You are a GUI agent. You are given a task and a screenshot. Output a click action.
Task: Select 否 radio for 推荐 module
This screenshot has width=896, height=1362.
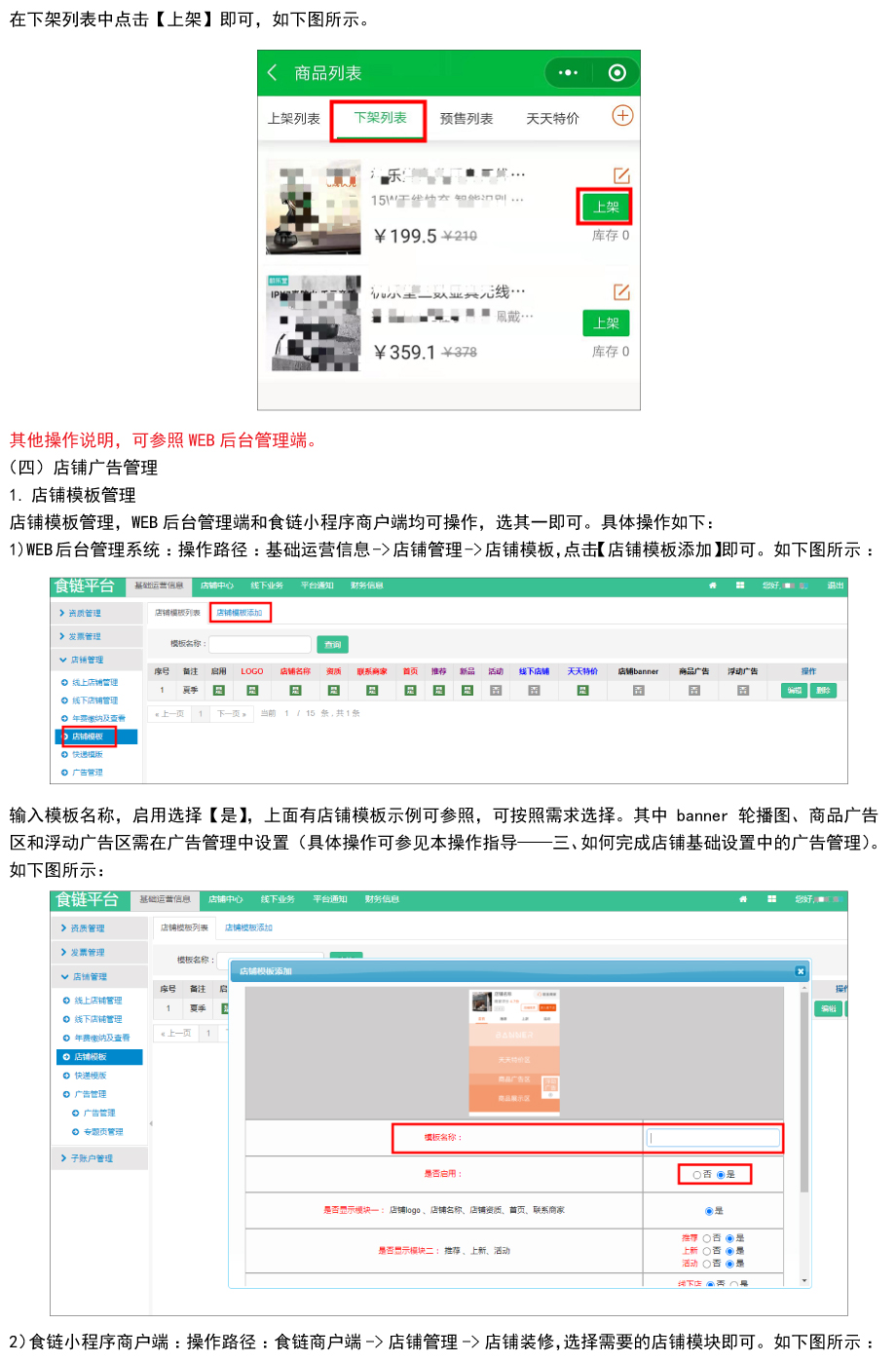click(x=707, y=1238)
